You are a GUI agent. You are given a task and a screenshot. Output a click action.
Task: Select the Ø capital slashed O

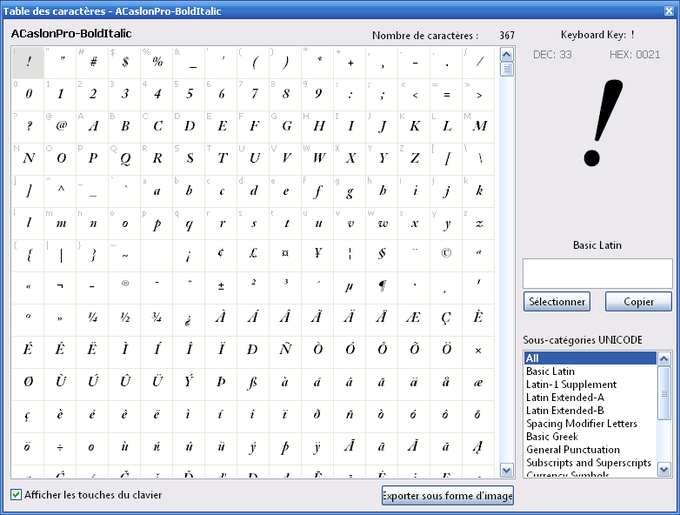point(28,383)
